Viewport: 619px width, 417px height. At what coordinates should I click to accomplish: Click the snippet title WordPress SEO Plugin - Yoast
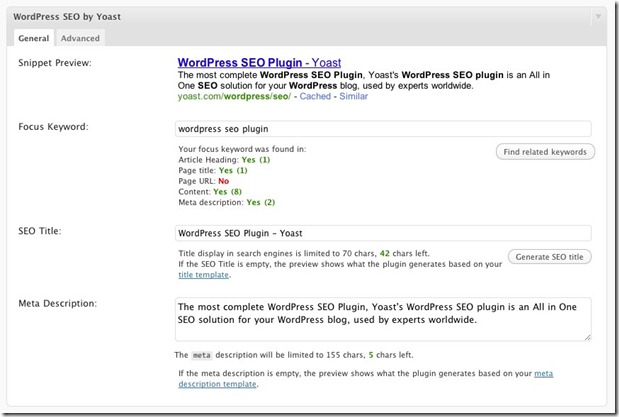[259, 62]
